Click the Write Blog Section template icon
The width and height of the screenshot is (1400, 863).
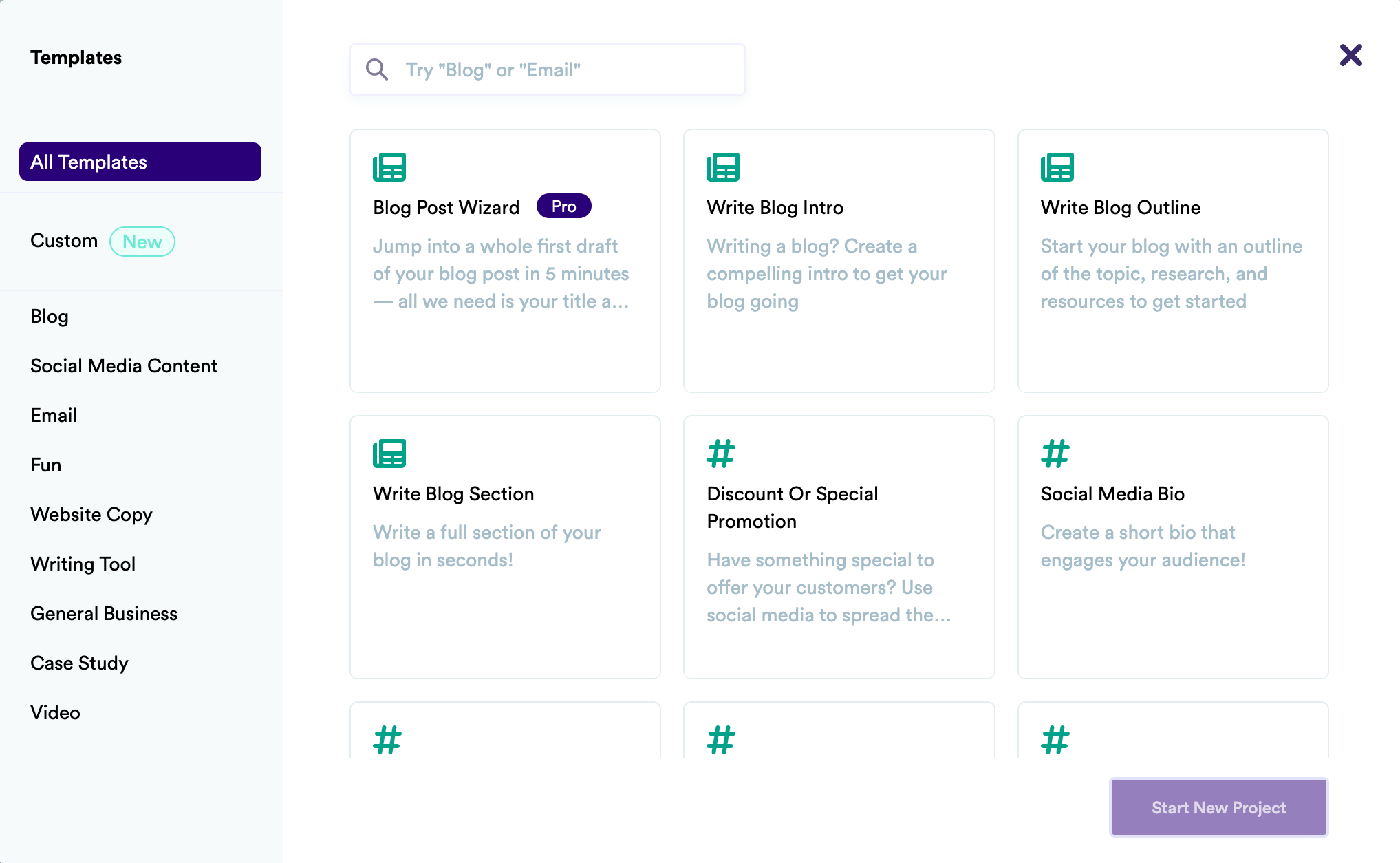389,453
